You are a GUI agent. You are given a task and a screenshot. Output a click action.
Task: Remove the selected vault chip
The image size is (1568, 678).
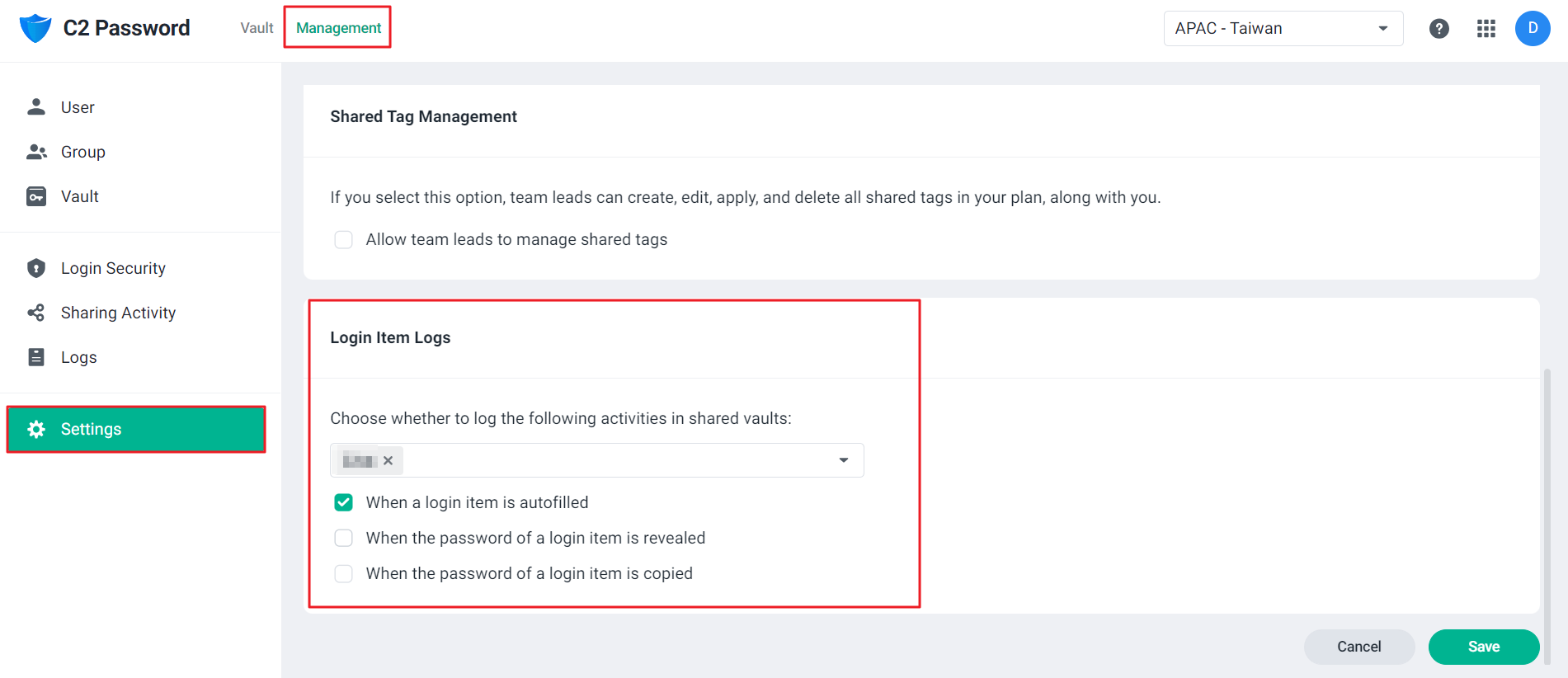point(388,459)
